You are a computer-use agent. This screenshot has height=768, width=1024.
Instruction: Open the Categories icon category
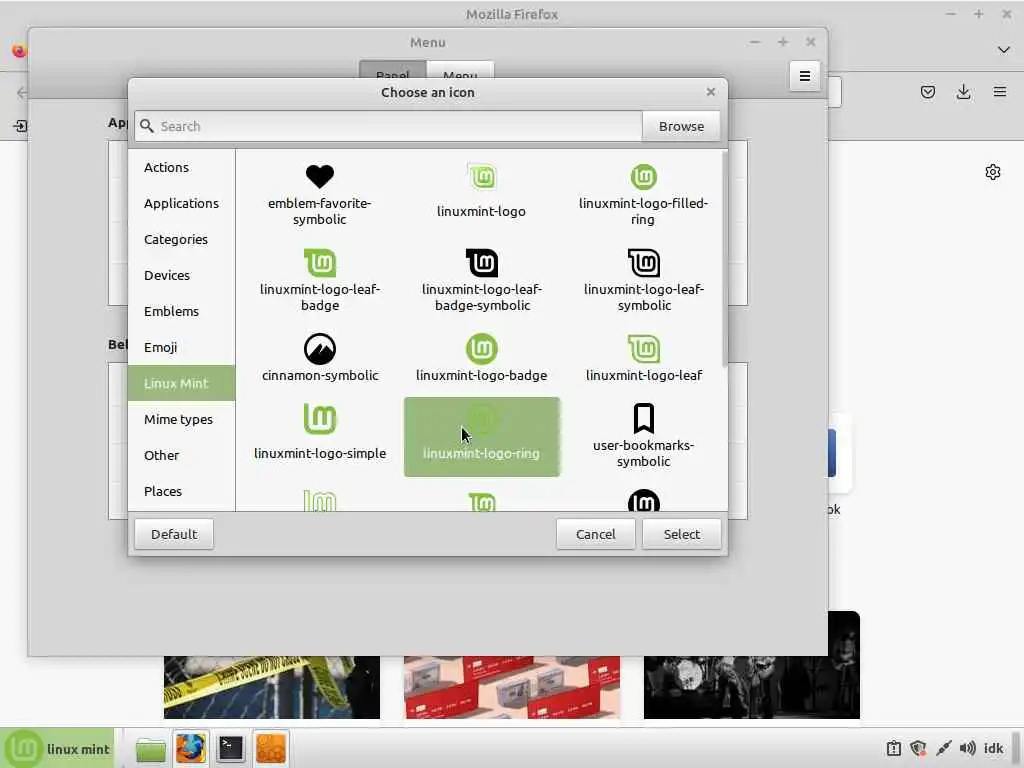[182, 239]
